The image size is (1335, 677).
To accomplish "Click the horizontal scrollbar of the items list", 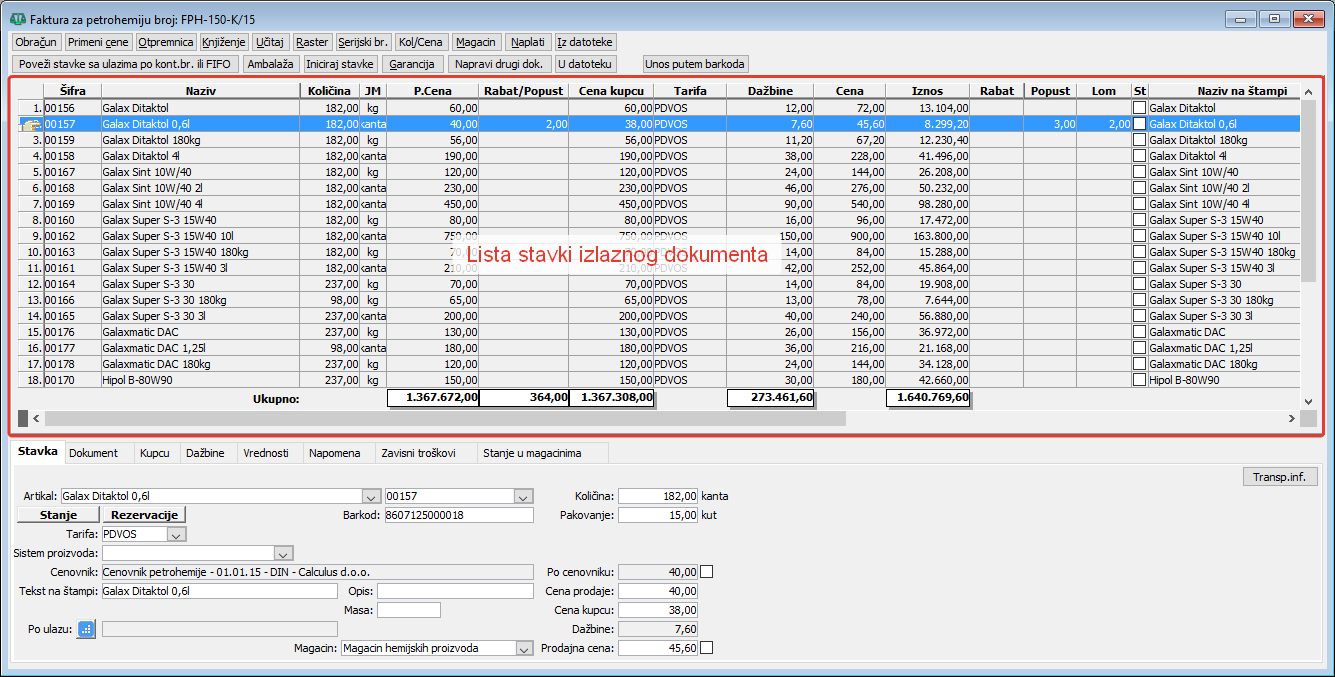I will 445,418.
